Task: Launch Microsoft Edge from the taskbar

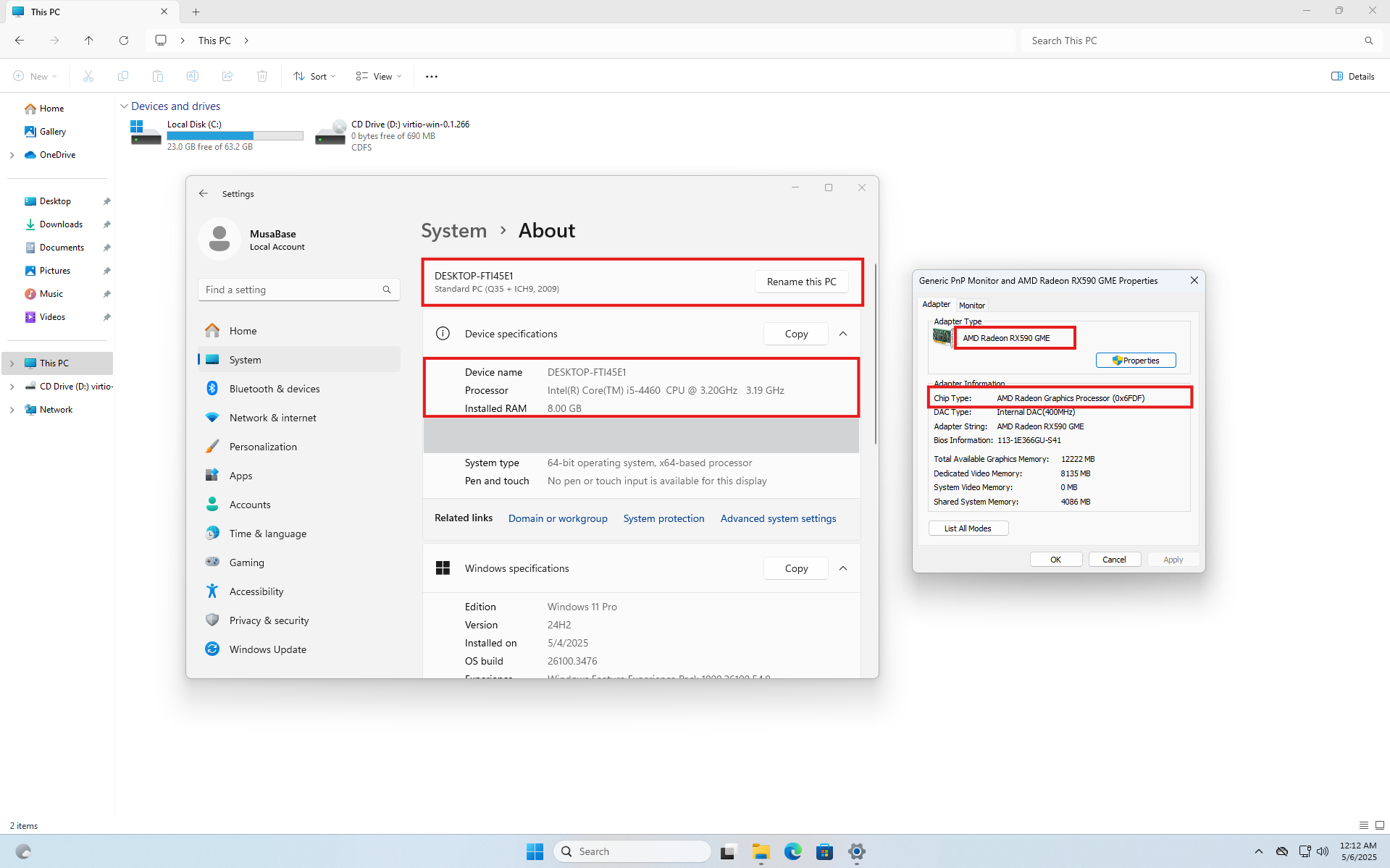Action: tap(793, 851)
